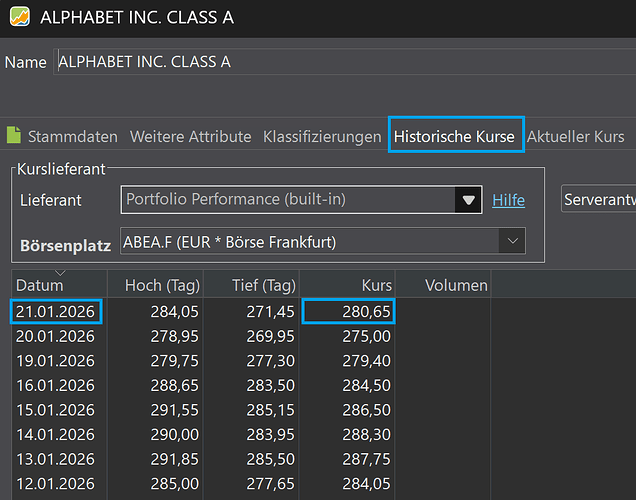Select the 14.01.2026 date cell
The height and width of the screenshot is (500, 636).
pyautogui.click(x=56, y=434)
